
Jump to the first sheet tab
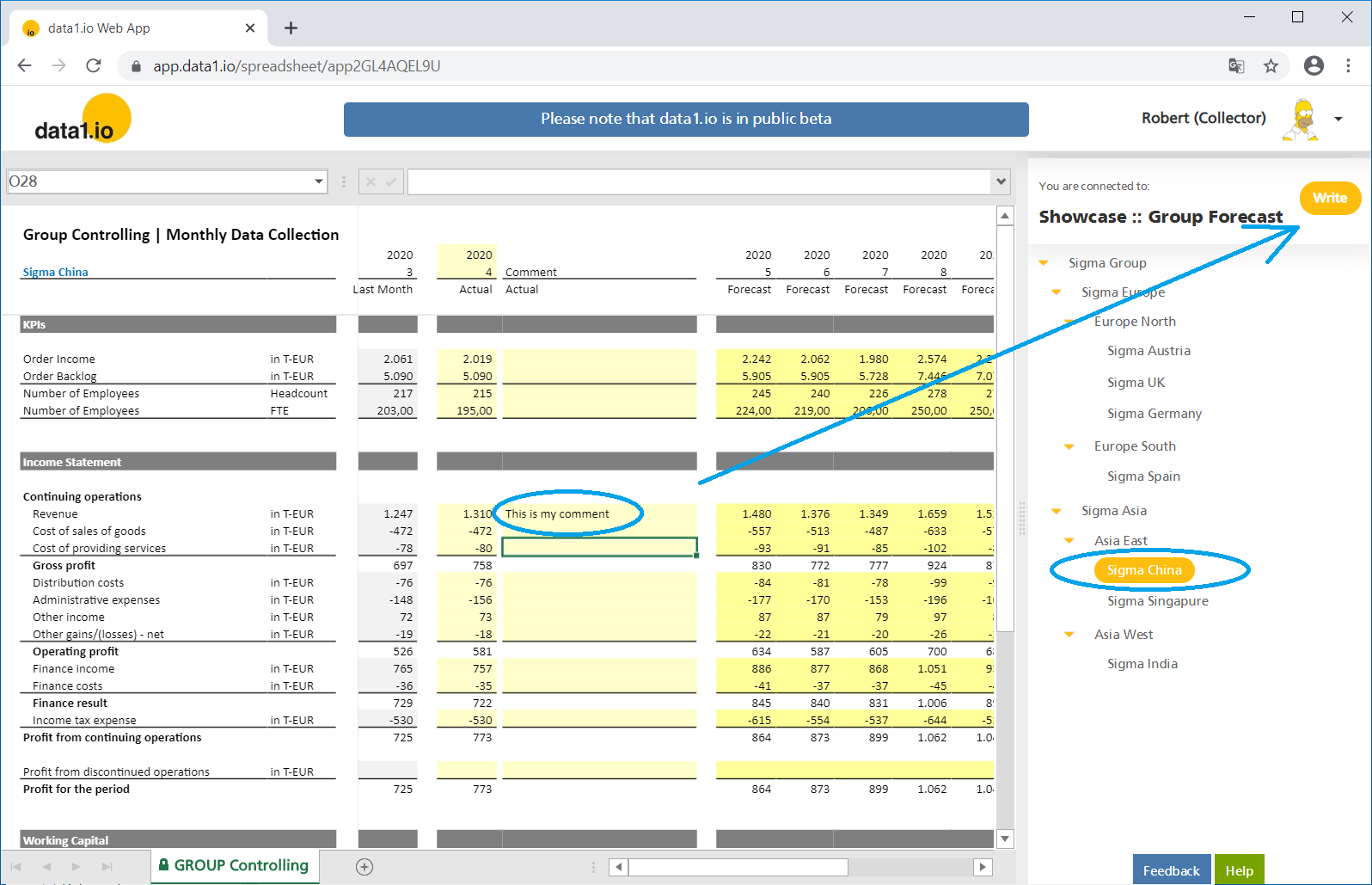[x=16, y=867]
